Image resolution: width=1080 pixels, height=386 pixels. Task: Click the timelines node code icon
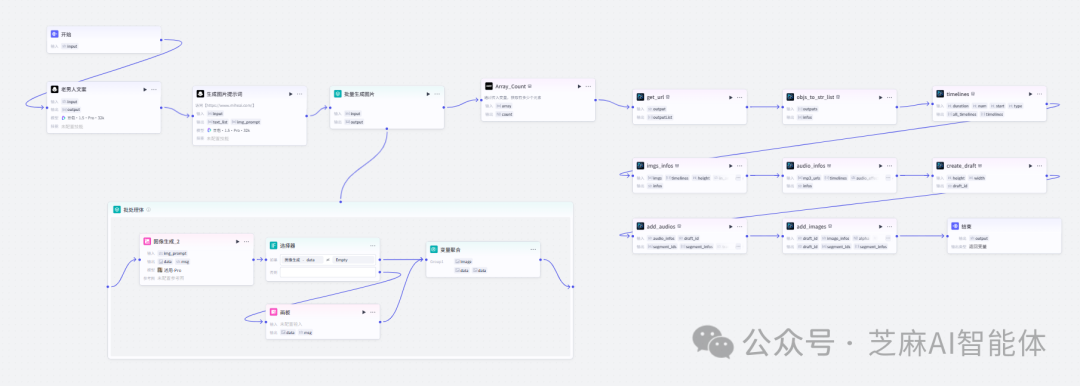coord(940,94)
